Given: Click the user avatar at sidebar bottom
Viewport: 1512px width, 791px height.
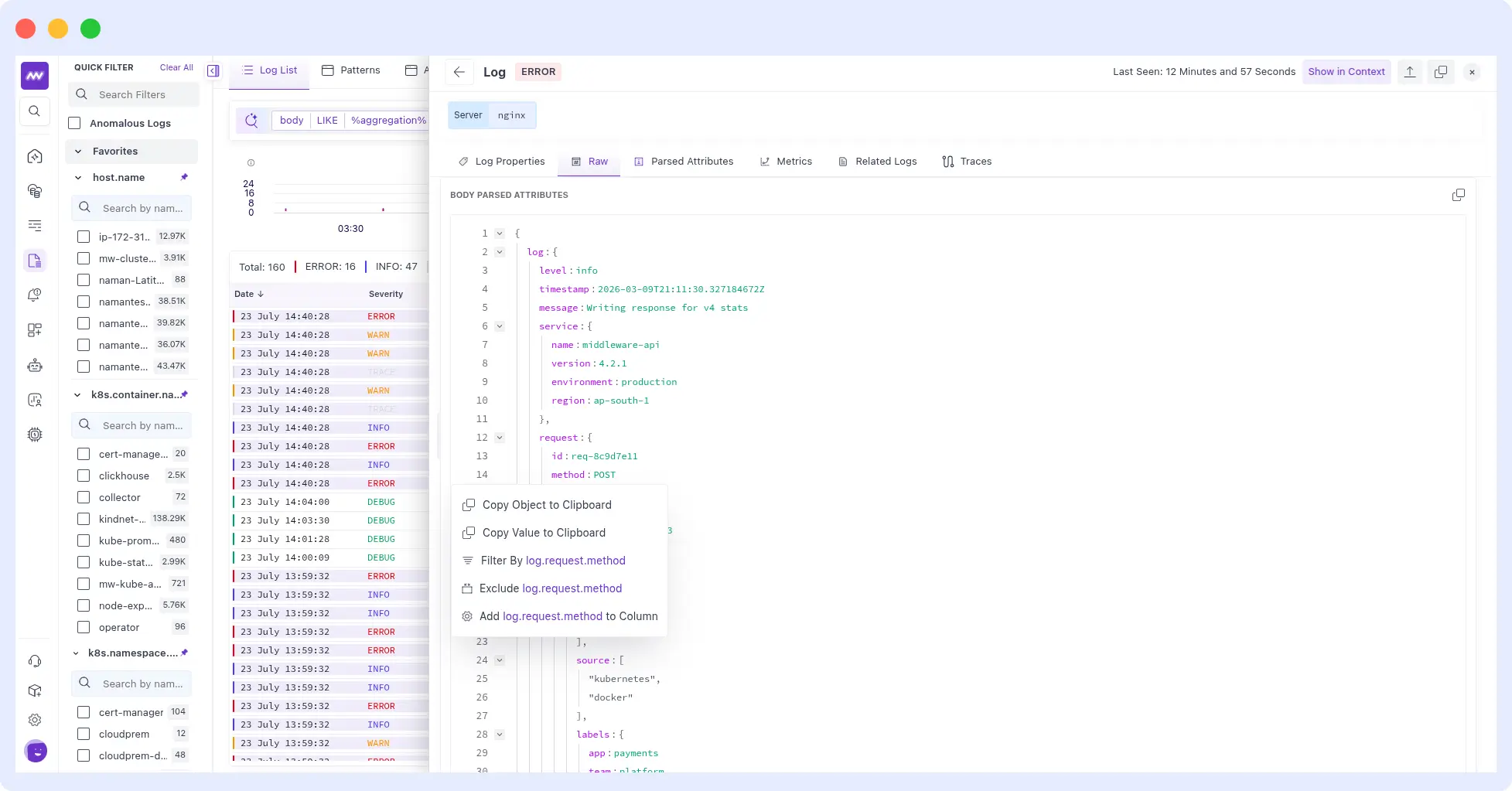Looking at the screenshot, I should pyautogui.click(x=36, y=751).
